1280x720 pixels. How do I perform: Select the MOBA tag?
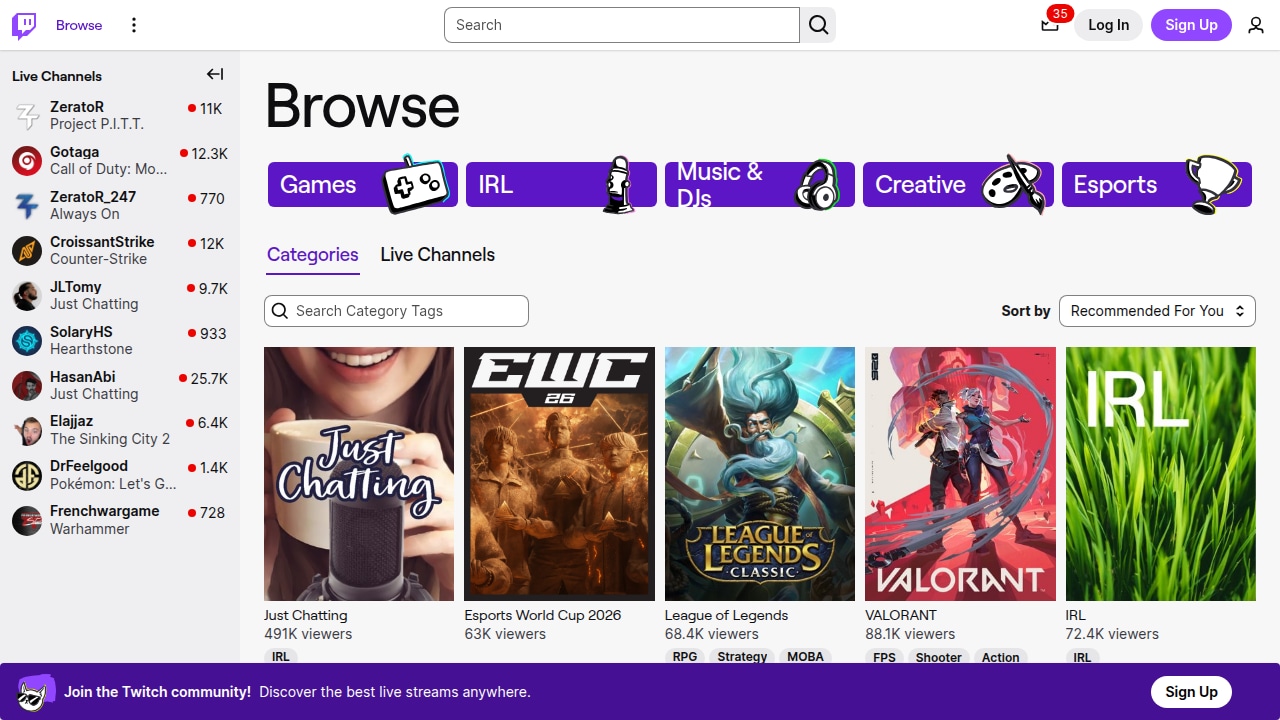[805, 657]
